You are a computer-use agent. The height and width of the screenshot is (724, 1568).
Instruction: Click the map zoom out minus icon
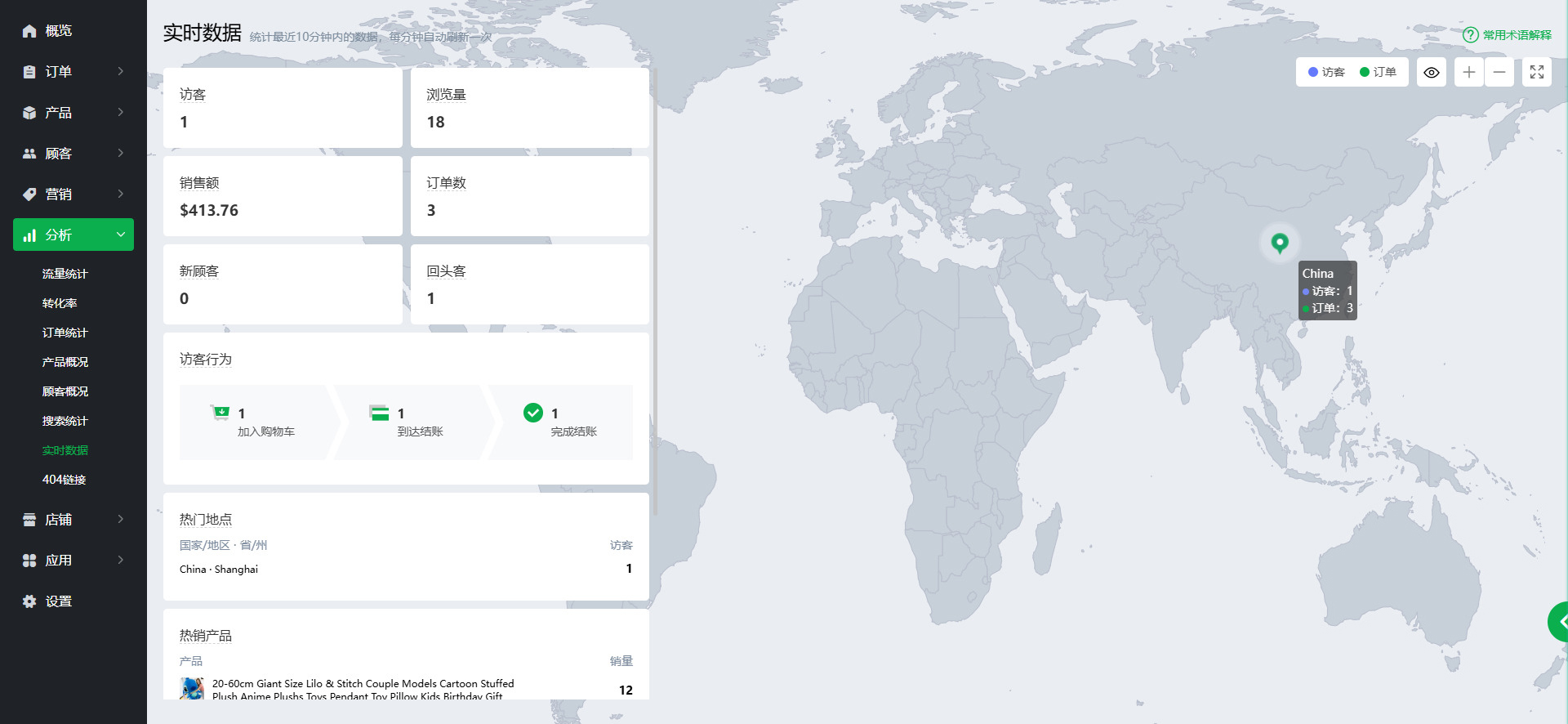(x=1499, y=72)
